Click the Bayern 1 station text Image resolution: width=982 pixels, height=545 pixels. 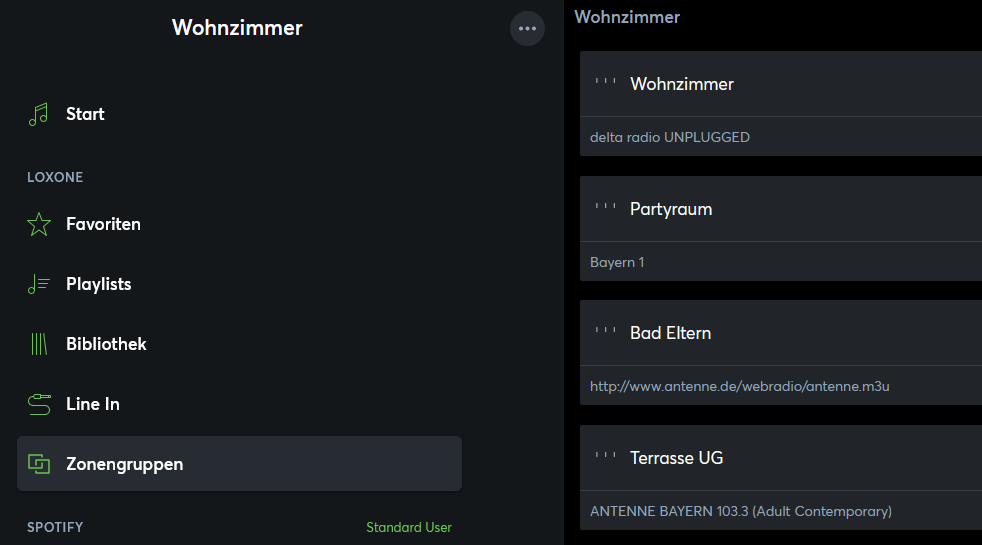pos(617,262)
